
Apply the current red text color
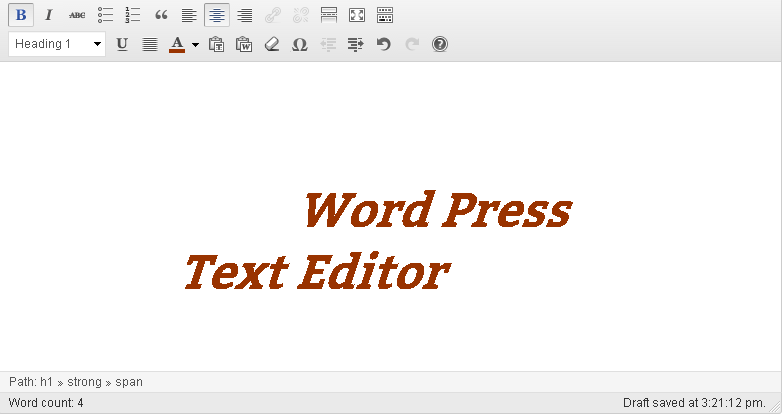point(177,44)
